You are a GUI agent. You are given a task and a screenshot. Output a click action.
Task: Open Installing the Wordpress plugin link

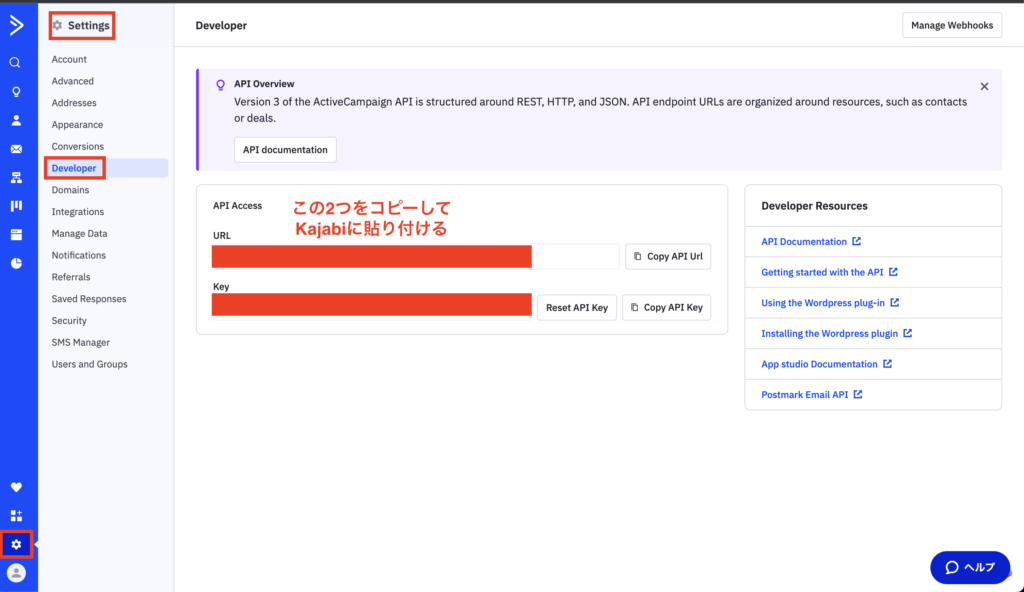coord(829,334)
